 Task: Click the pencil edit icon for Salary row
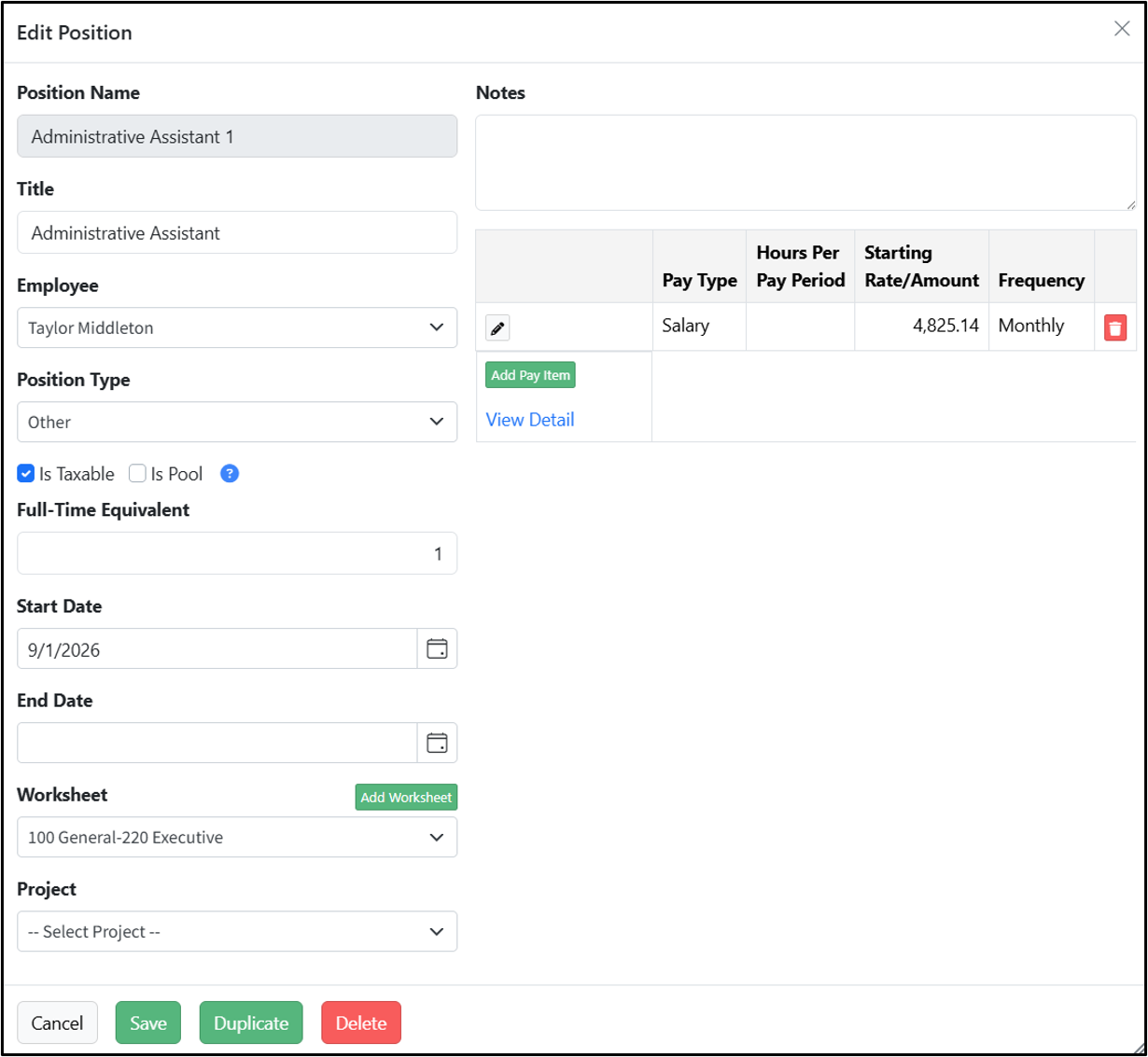coord(497,327)
